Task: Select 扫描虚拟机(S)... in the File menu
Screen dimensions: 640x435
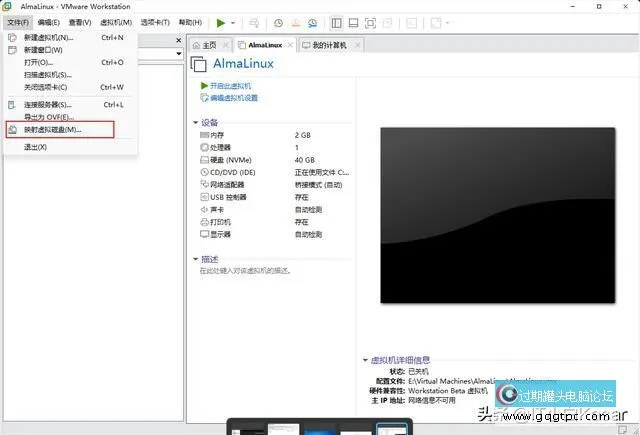Action: pos(70,75)
